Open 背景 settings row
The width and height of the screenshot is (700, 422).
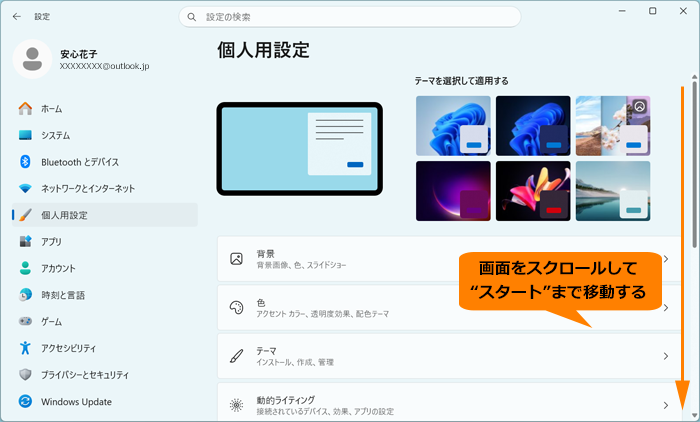point(449,259)
